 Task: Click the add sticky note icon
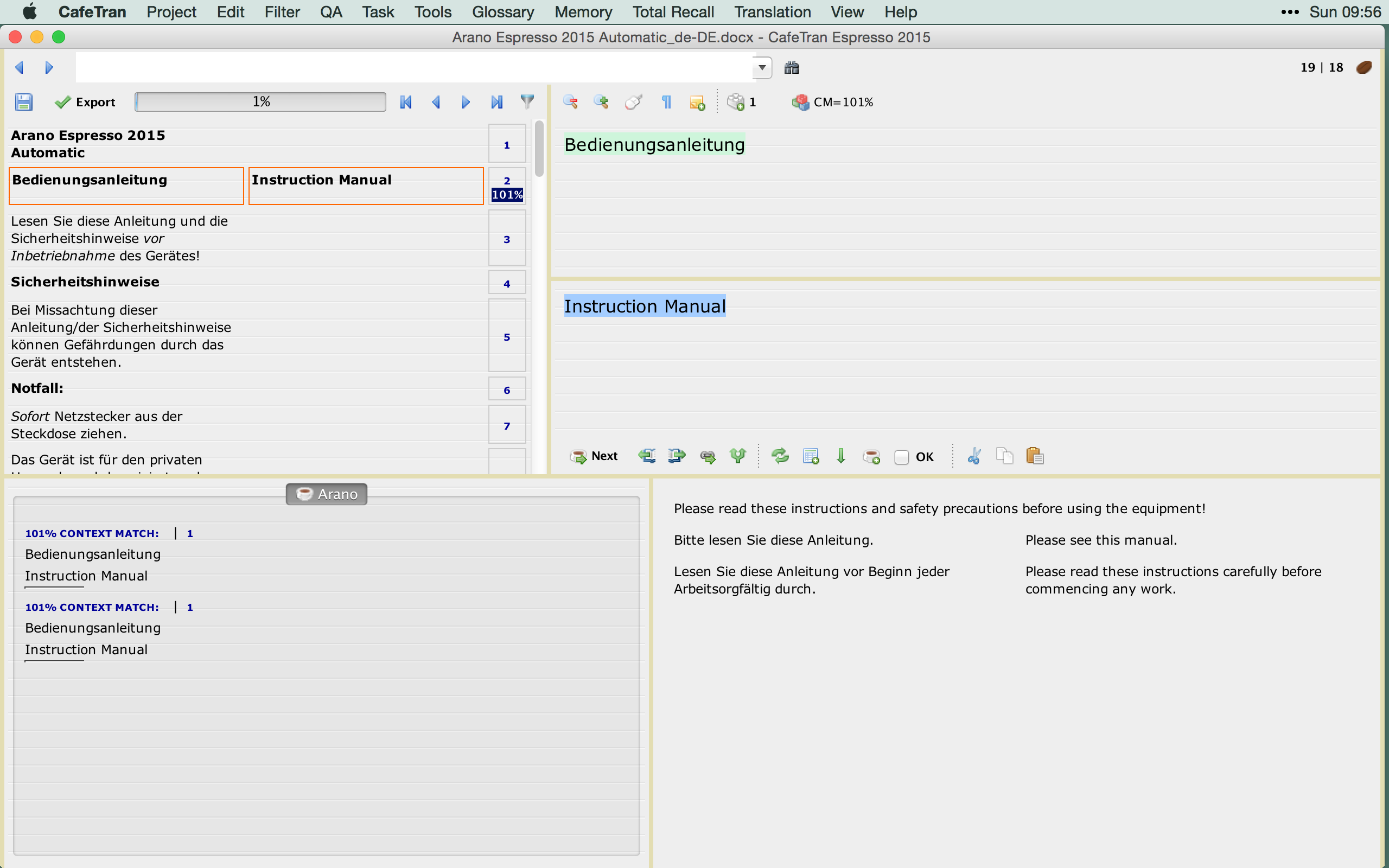point(697,103)
